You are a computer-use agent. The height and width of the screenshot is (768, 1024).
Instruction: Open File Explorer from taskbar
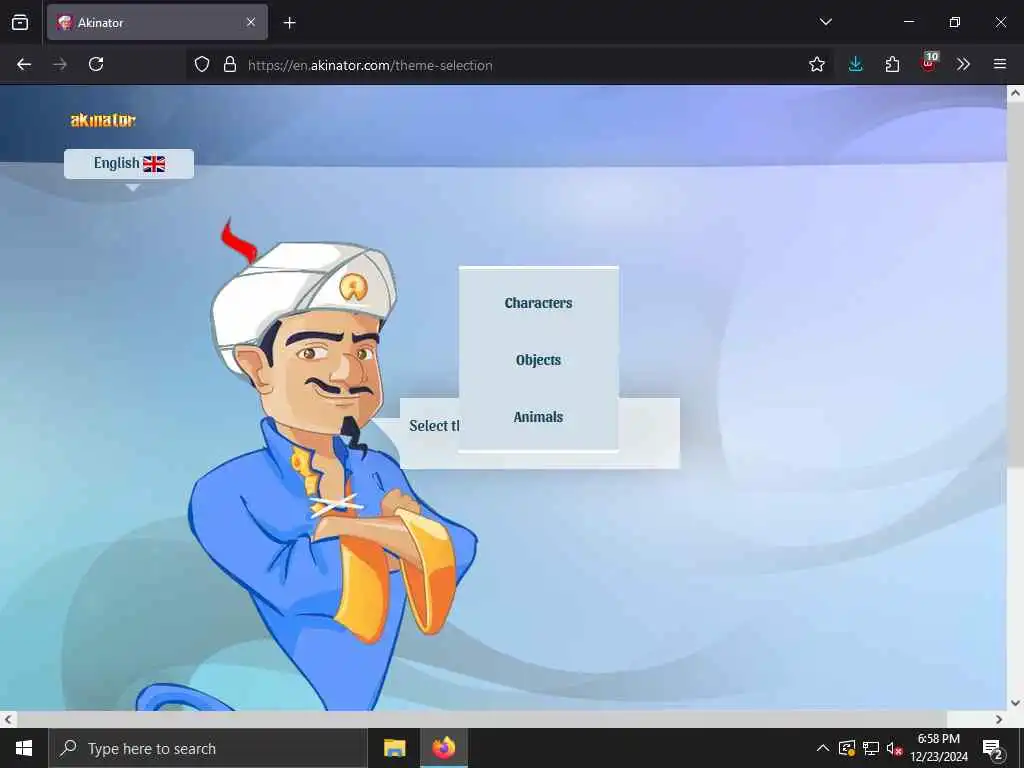point(394,748)
